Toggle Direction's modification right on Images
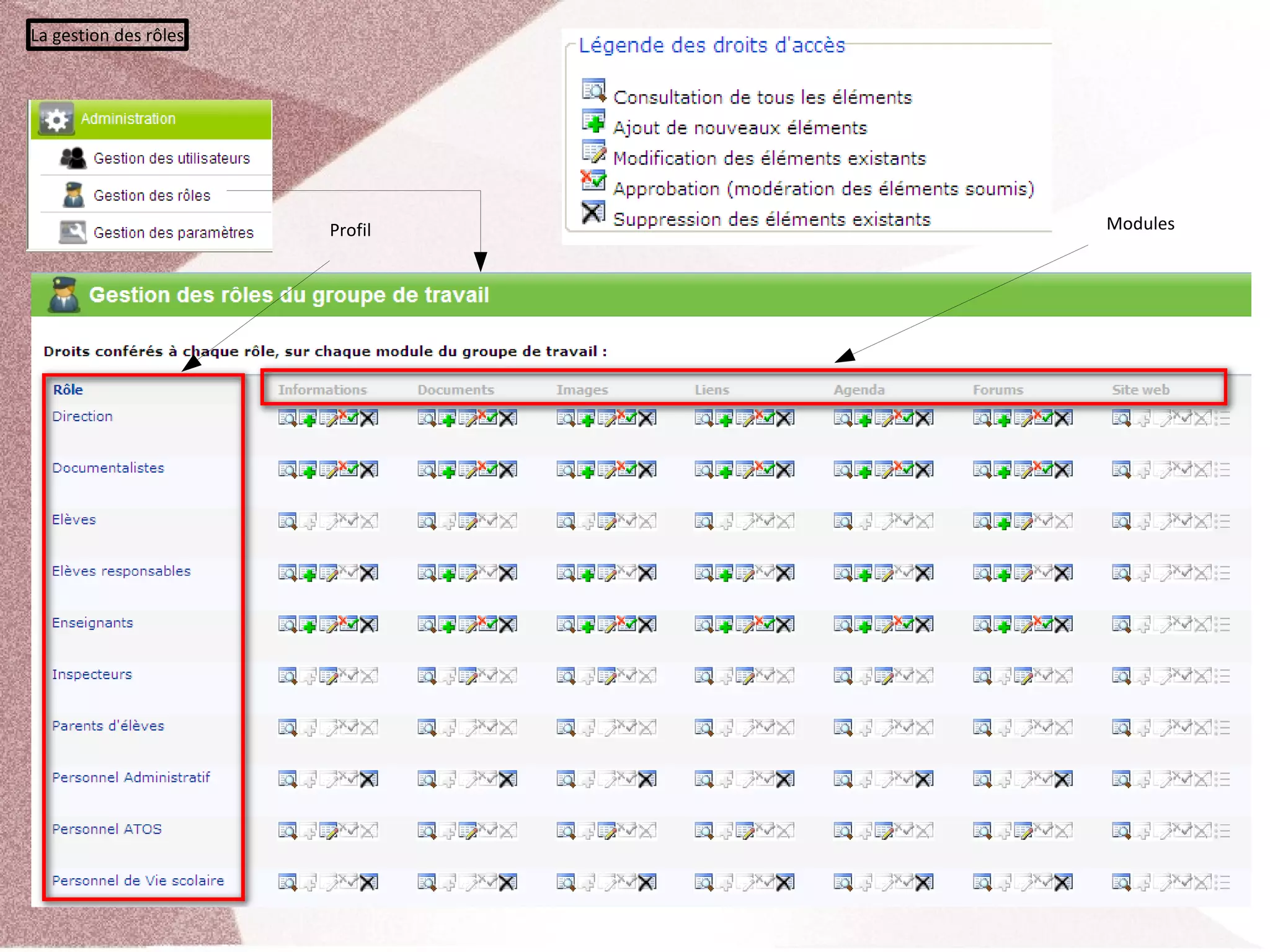Viewport: 1270px width, 952px height. [606, 419]
